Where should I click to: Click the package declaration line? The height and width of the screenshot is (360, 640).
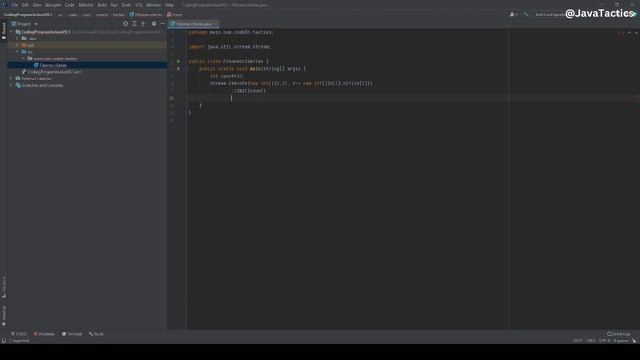(x=231, y=32)
